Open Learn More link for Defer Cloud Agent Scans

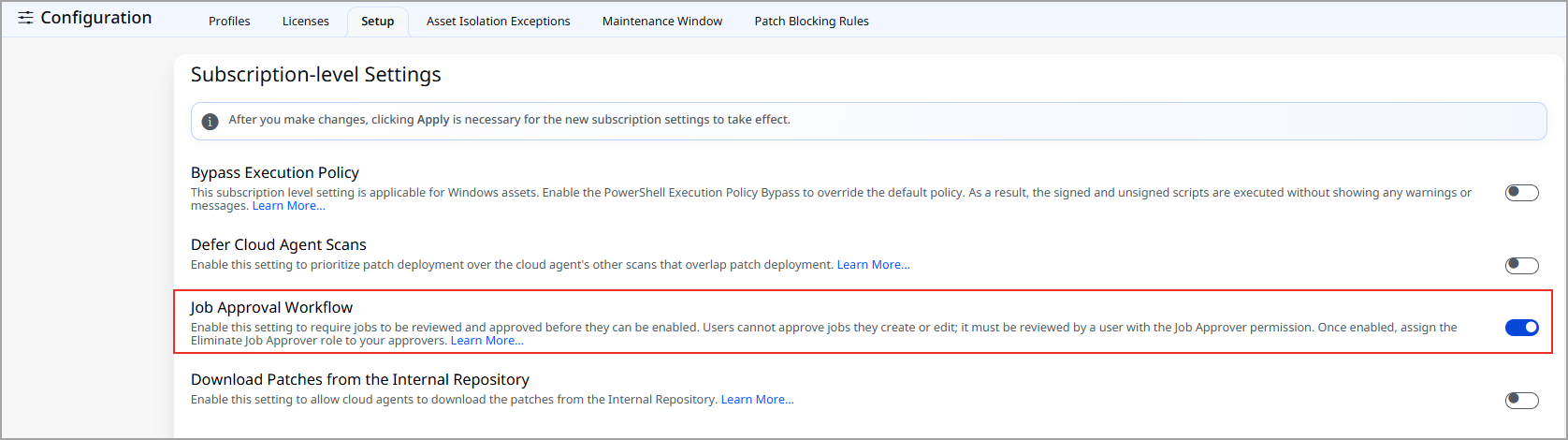(x=873, y=265)
